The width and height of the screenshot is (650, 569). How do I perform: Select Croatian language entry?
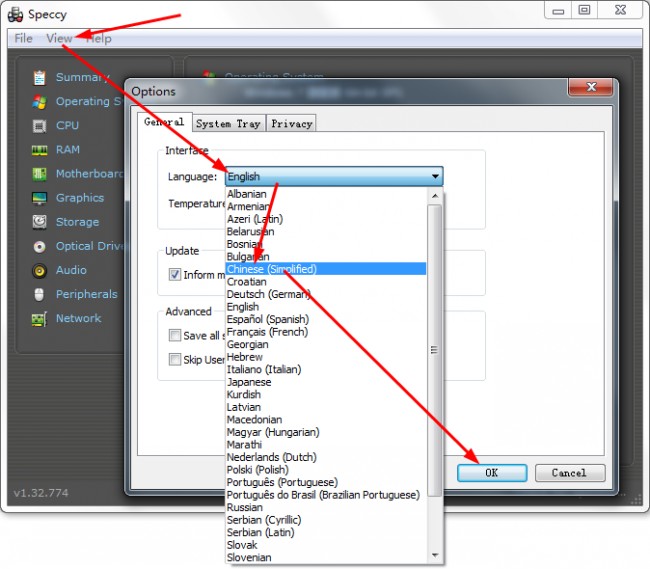pyautogui.click(x=326, y=282)
